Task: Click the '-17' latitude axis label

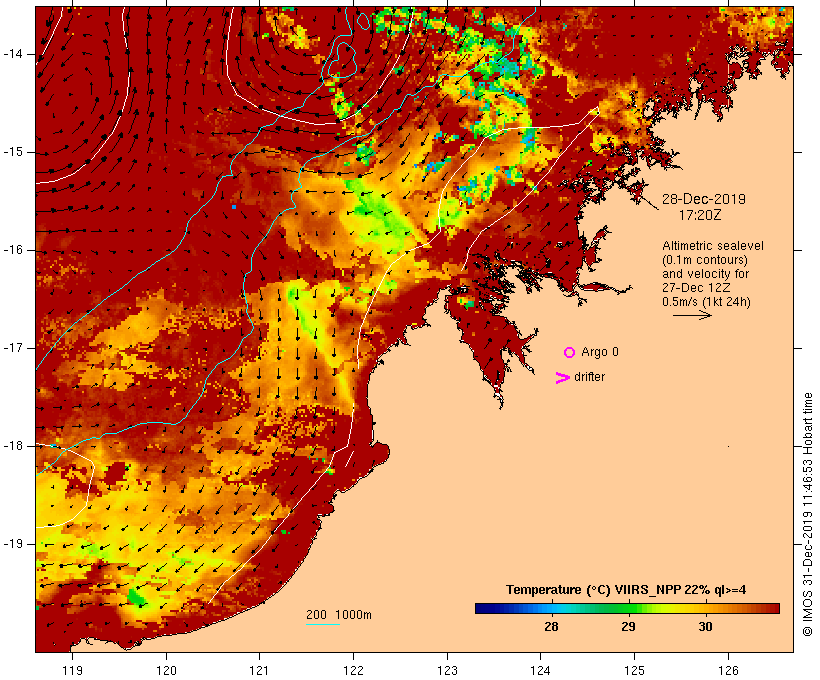Action: point(12,348)
